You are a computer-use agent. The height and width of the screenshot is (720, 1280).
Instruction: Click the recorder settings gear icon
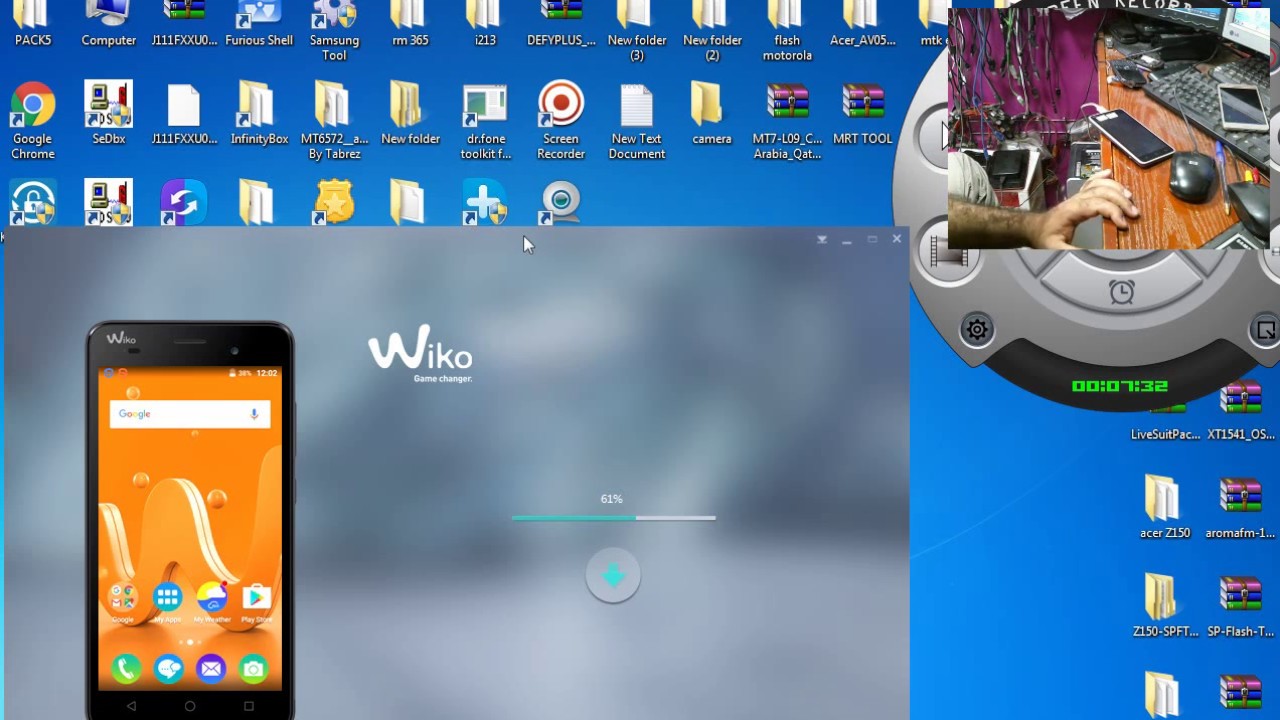click(x=977, y=330)
